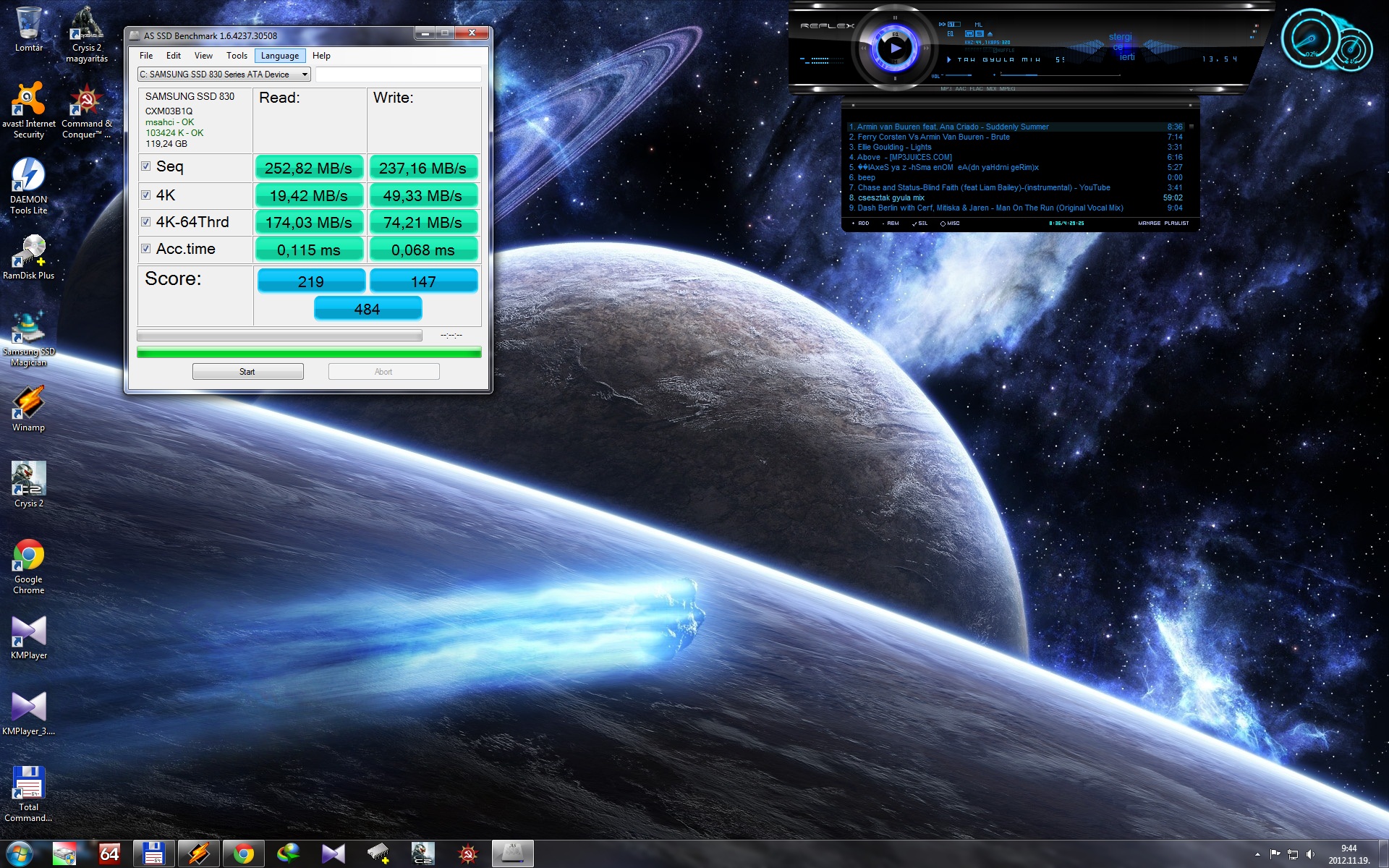This screenshot has height=868, width=1389.
Task: Uncheck the Seq benchmark checkbox
Action: tap(146, 166)
